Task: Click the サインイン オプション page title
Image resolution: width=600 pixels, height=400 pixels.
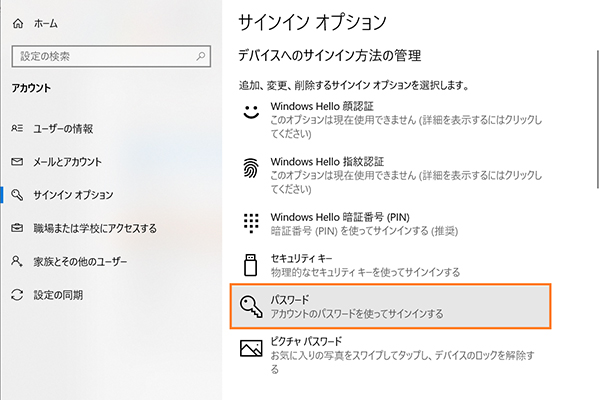Action: pyautogui.click(x=312, y=23)
